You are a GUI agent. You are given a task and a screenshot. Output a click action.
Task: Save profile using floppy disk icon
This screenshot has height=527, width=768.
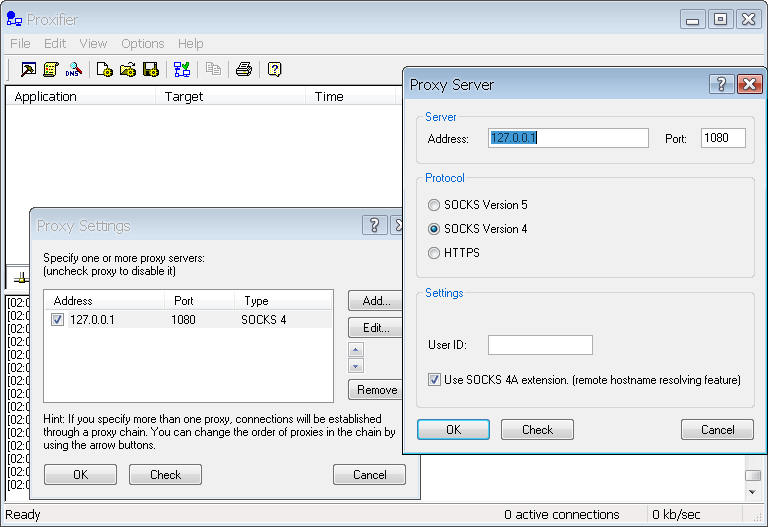coord(150,70)
